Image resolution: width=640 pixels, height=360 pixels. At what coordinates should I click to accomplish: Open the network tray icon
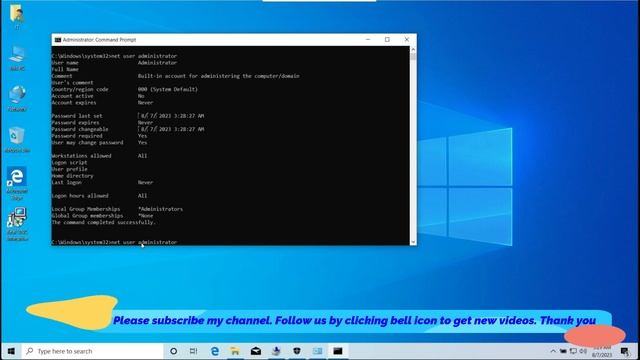(573, 351)
